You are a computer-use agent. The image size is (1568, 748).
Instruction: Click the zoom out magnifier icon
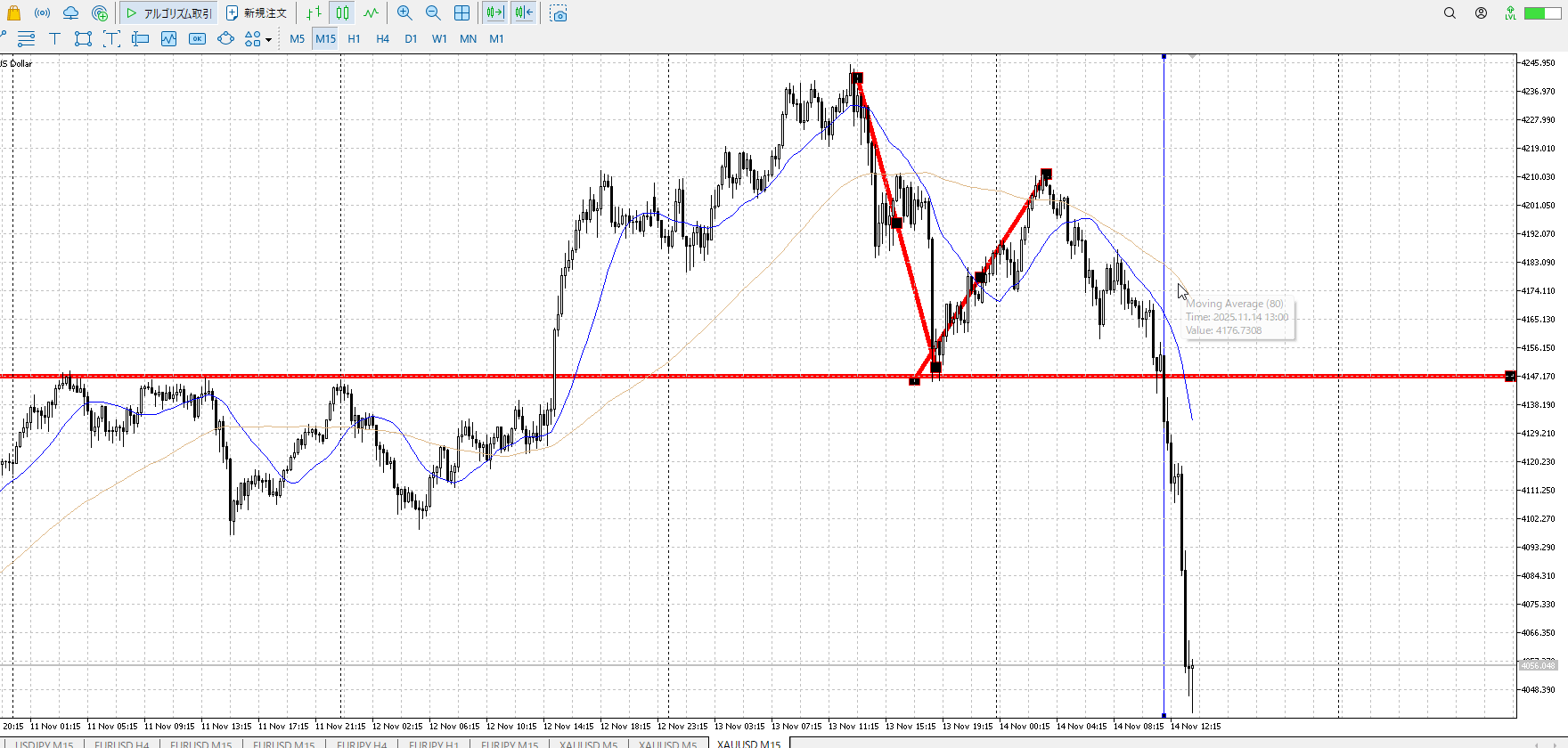(x=433, y=13)
